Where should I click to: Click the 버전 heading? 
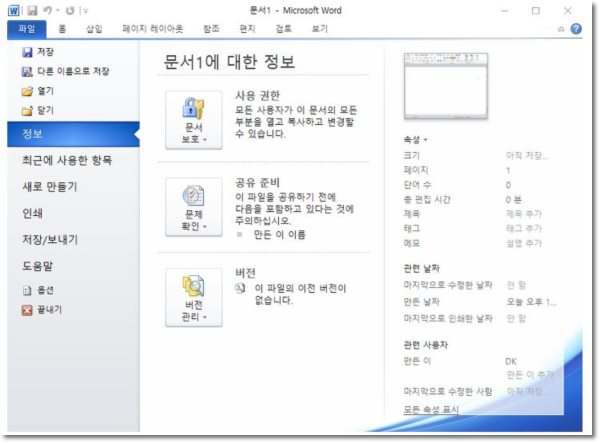[245, 273]
